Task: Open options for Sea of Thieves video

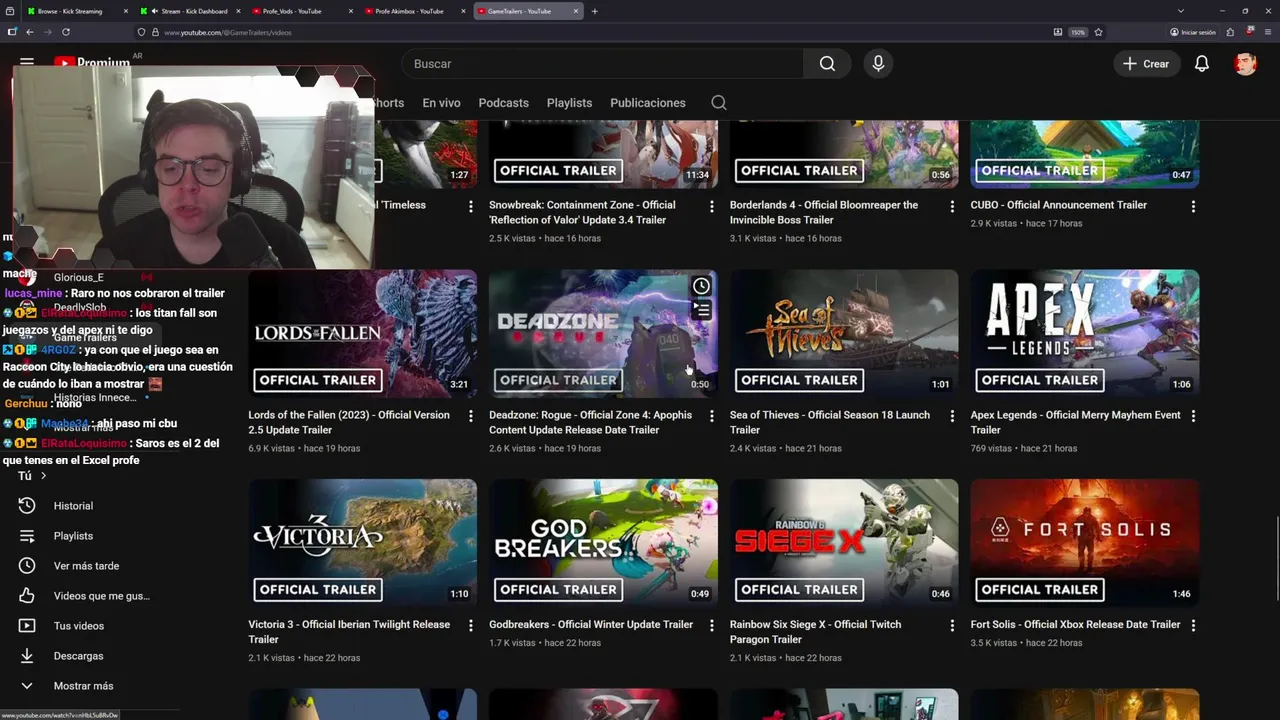Action: point(952,416)
